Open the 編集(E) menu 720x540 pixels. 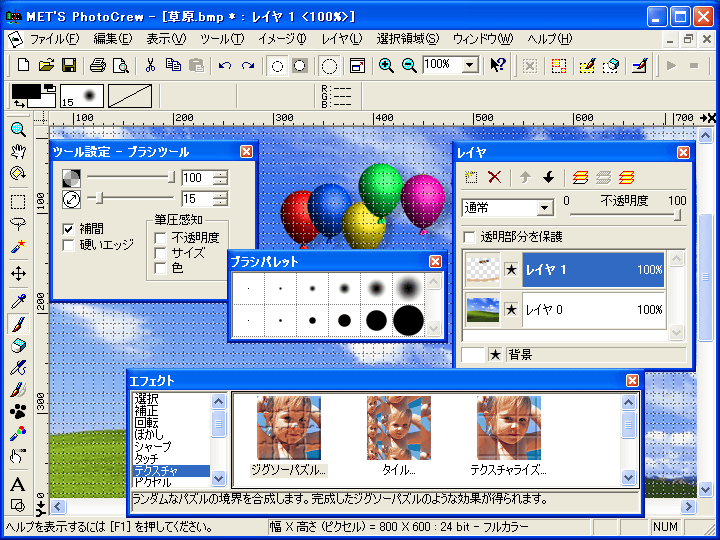coord(112,39)
